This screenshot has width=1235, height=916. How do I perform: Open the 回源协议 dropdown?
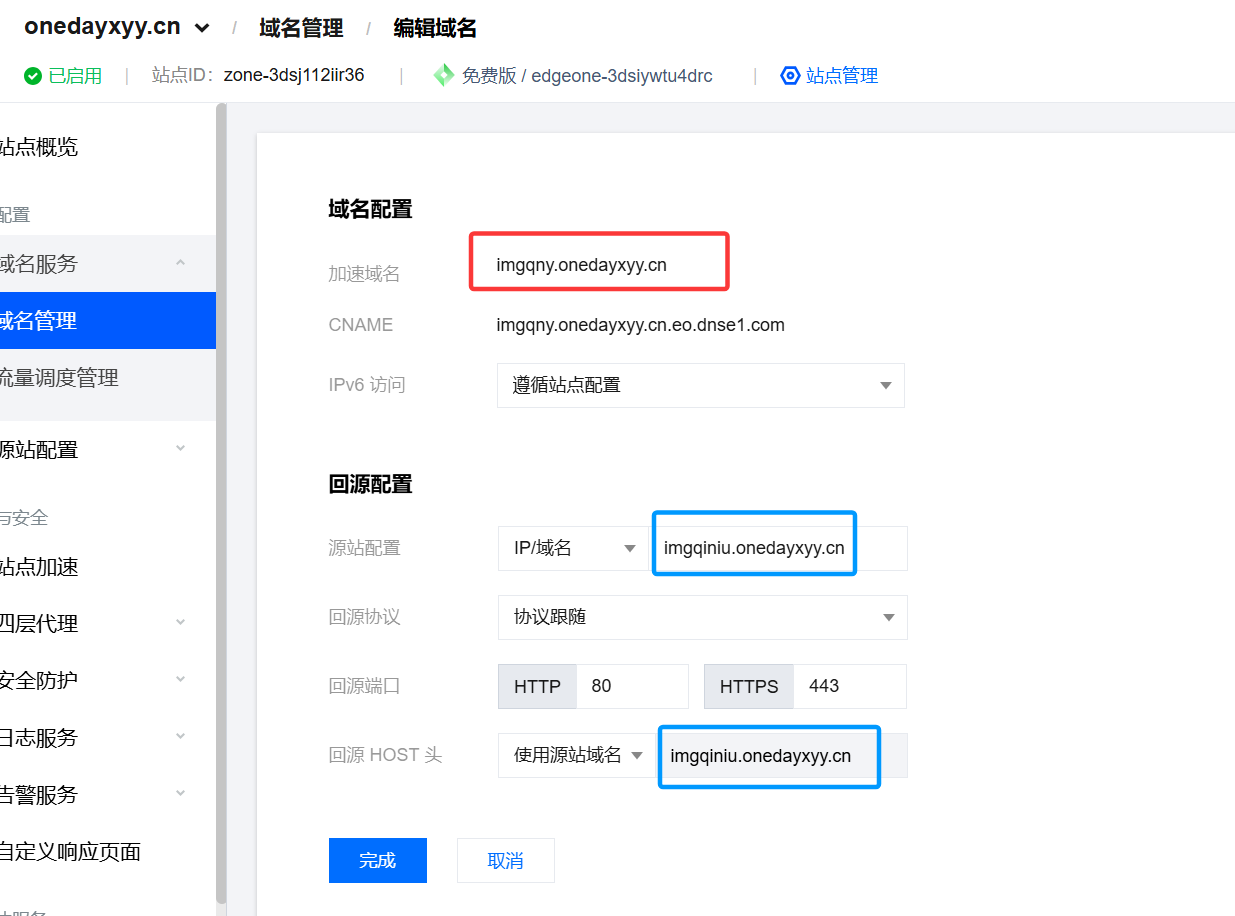pos(887,618)
